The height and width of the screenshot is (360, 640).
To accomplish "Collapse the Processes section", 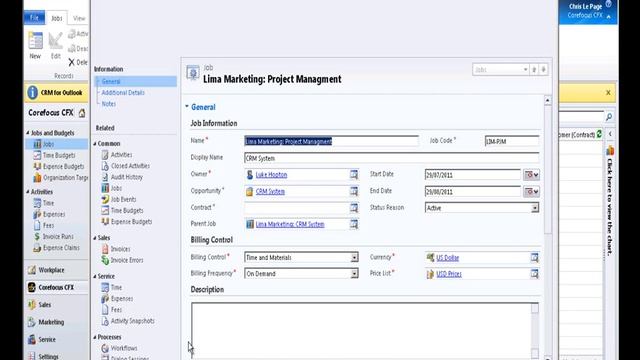I will point(95,337).
